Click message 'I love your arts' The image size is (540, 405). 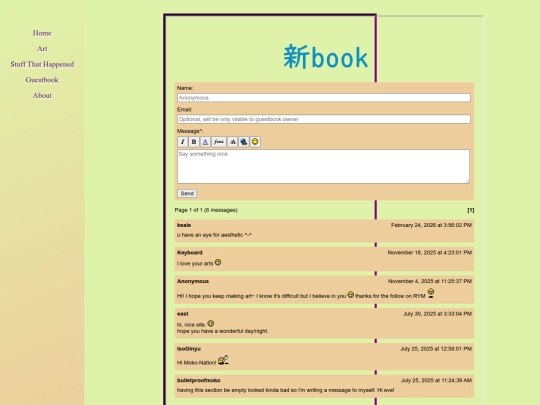pyautogui.click(x=195, y=264)
